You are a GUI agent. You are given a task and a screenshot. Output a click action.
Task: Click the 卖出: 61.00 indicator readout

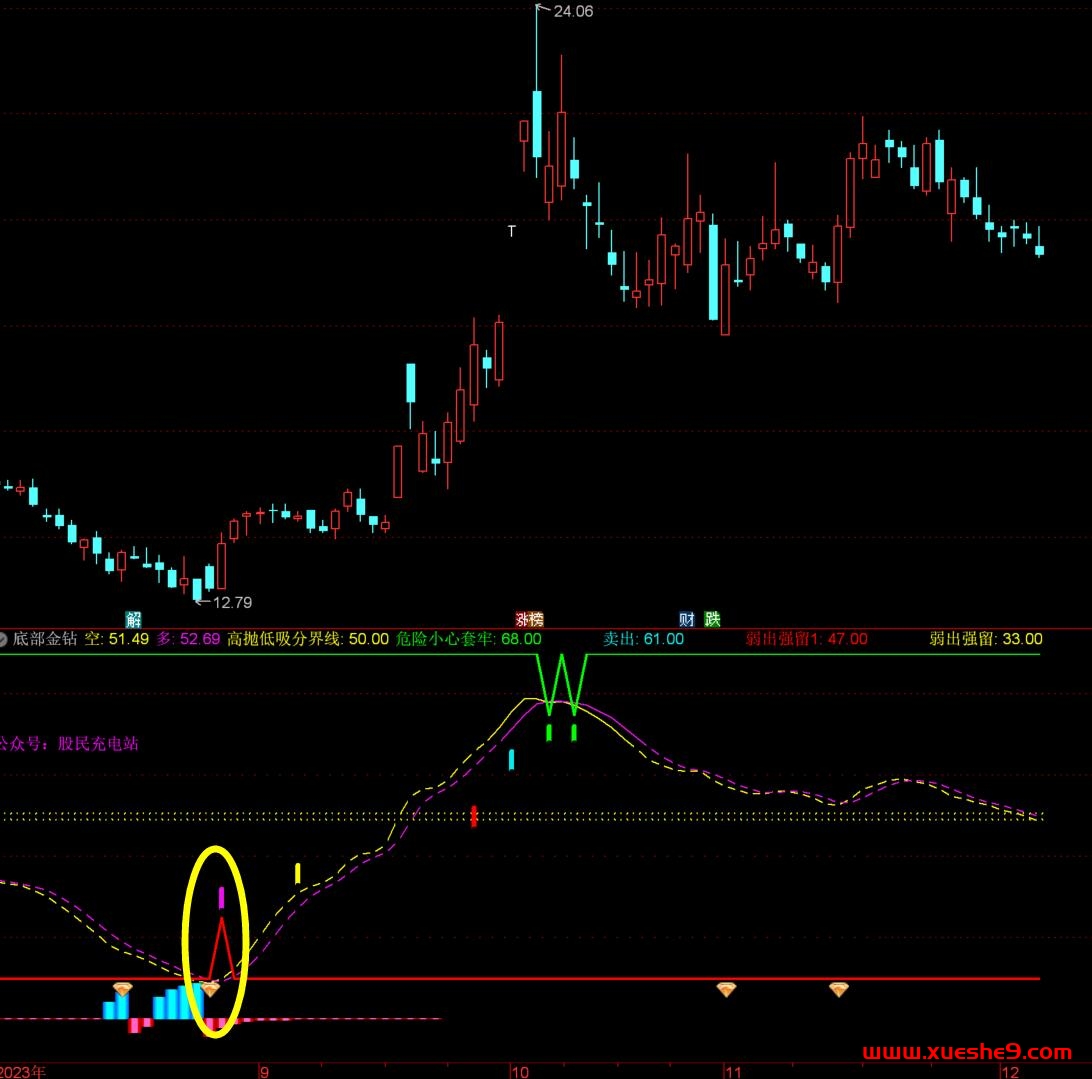click(643, 639)
